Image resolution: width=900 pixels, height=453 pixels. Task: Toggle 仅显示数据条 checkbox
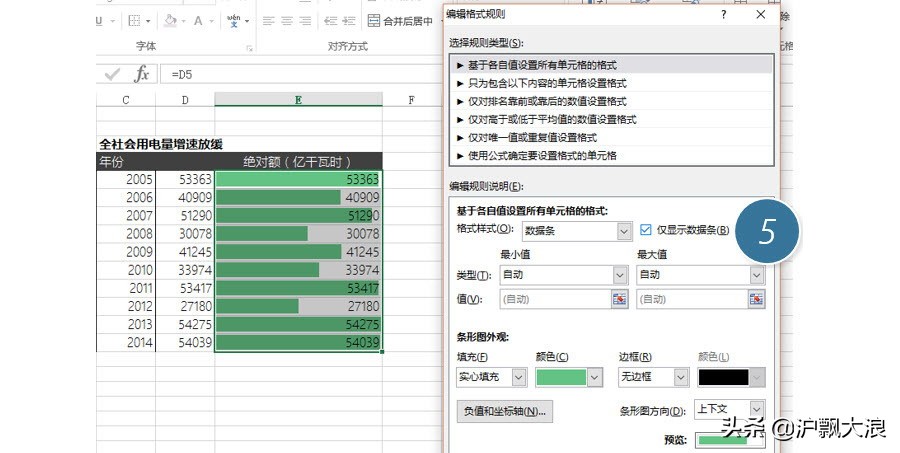pos(646,230)
